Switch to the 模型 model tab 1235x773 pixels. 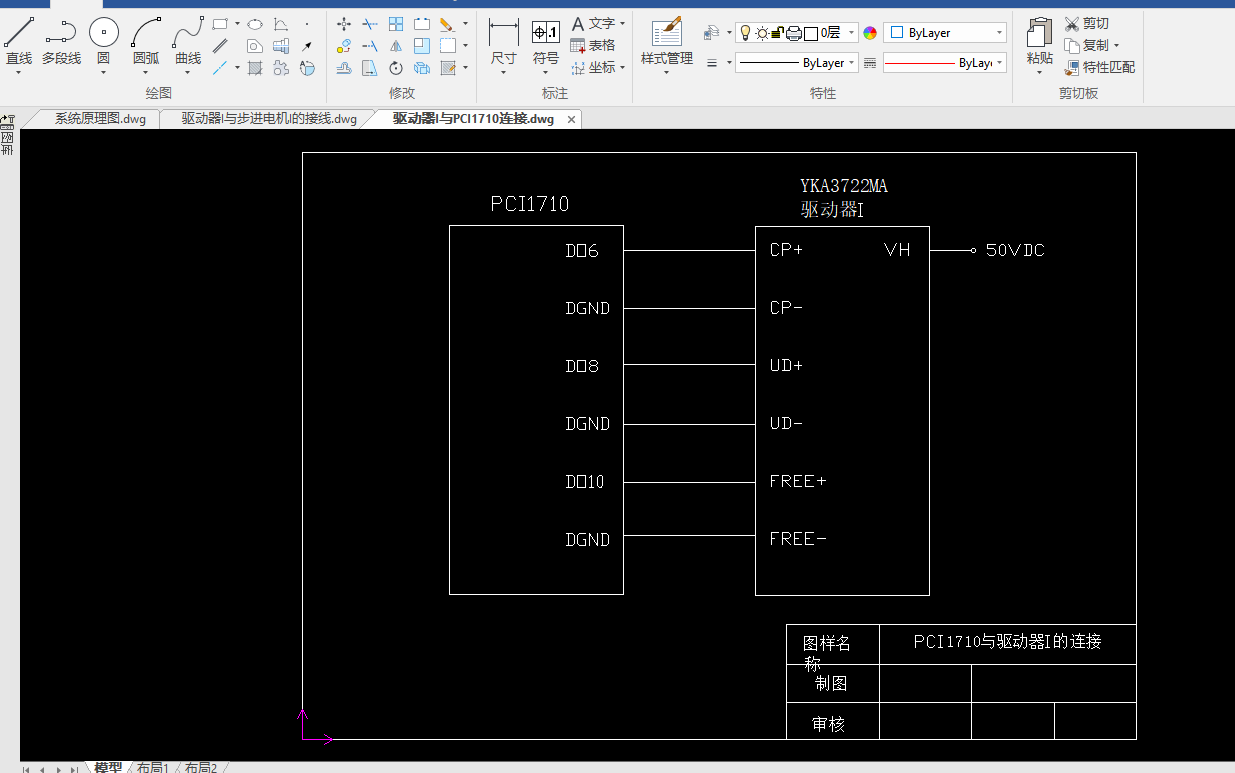[x=108, y=767]
